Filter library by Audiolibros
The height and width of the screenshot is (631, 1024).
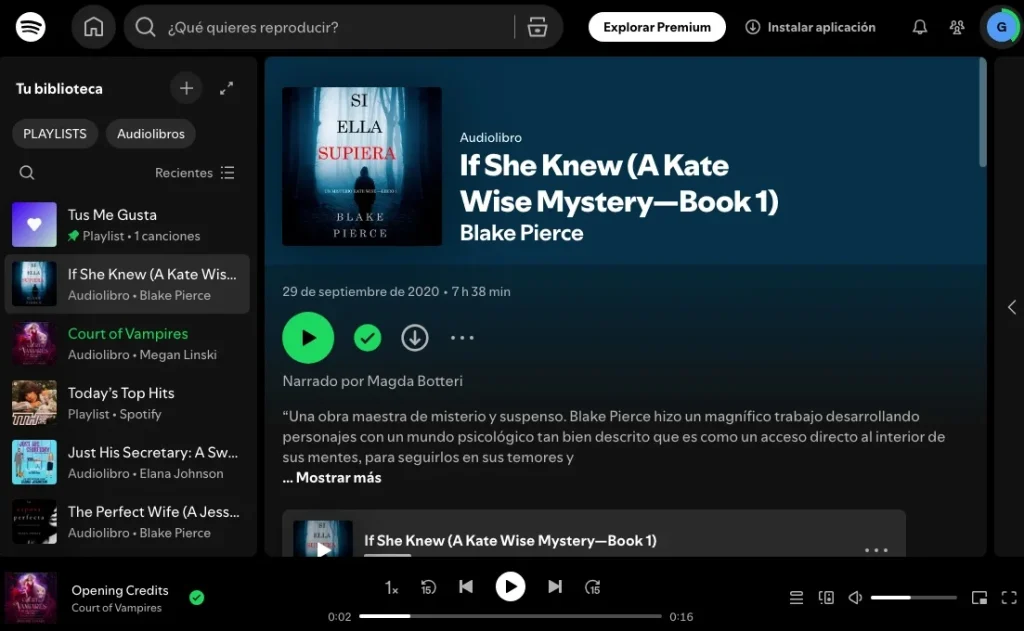(x=151, y=134)
